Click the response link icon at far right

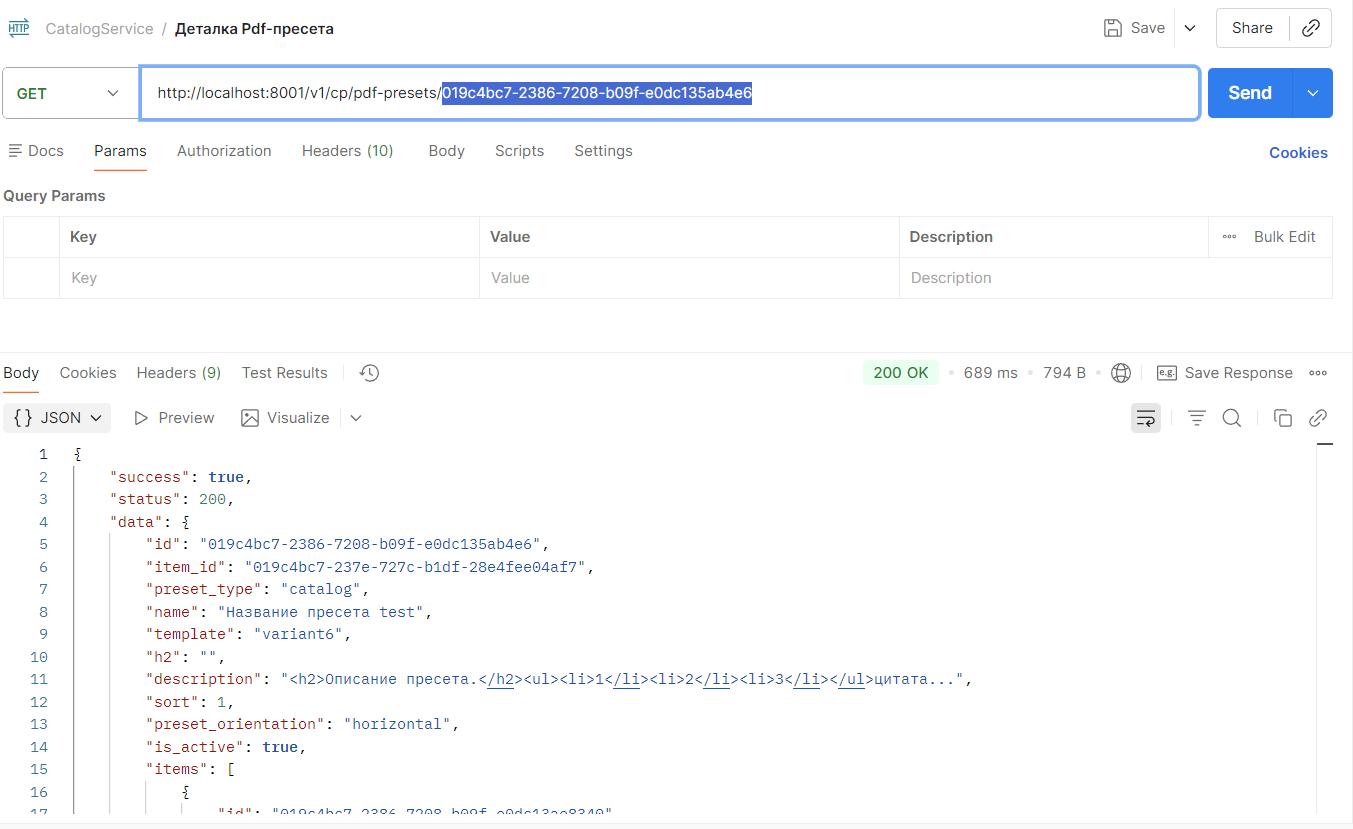(1318, 418)
